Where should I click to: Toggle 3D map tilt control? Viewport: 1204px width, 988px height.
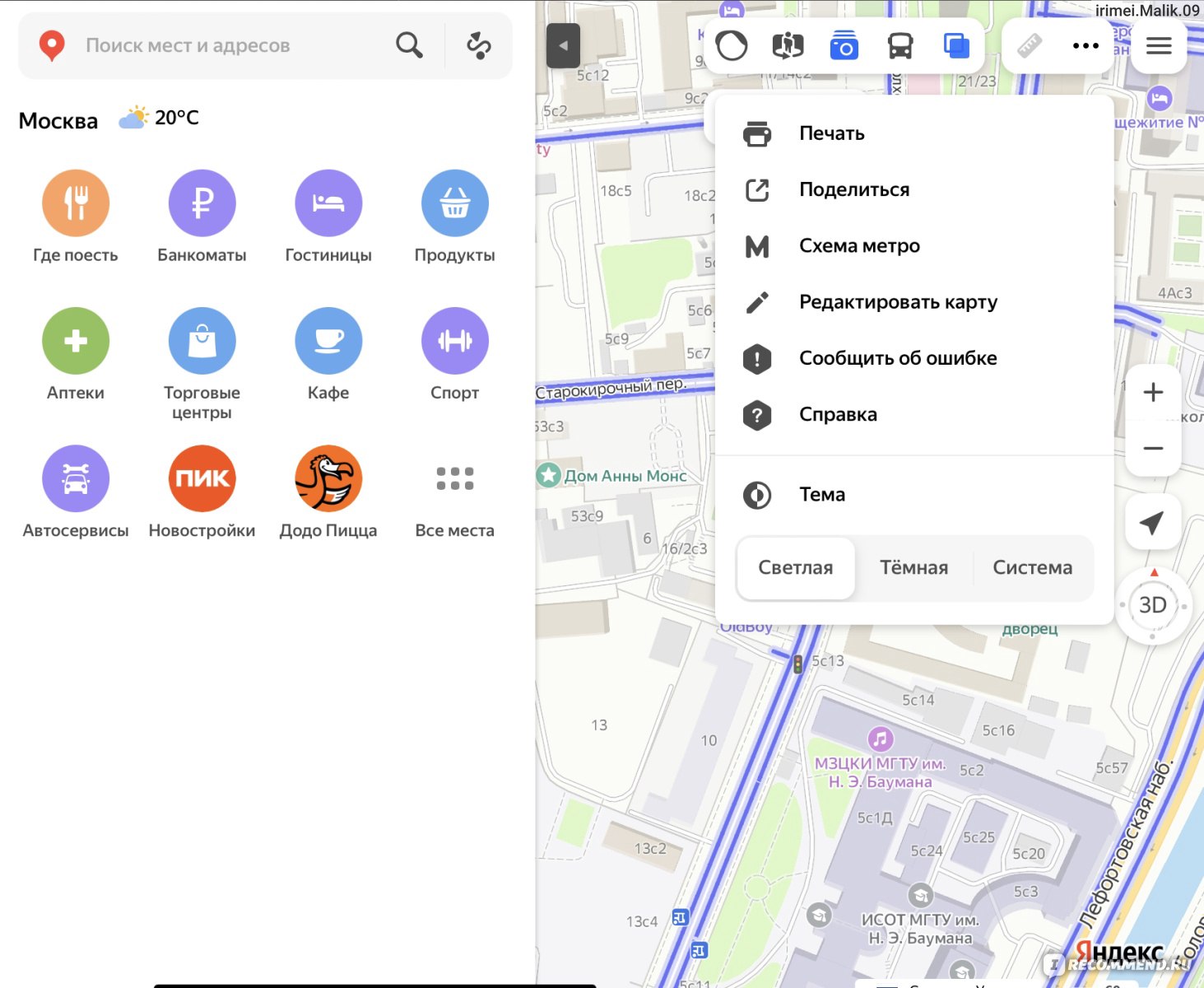pos(1153,605)
